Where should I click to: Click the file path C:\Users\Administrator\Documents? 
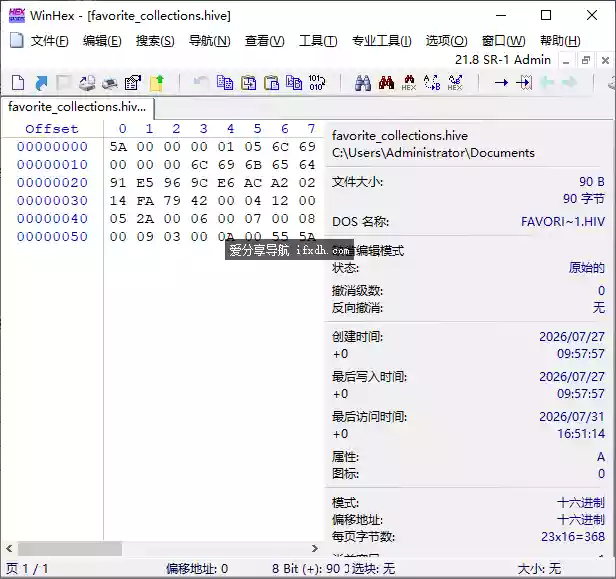pyautogui.click(x=433, y=153)
